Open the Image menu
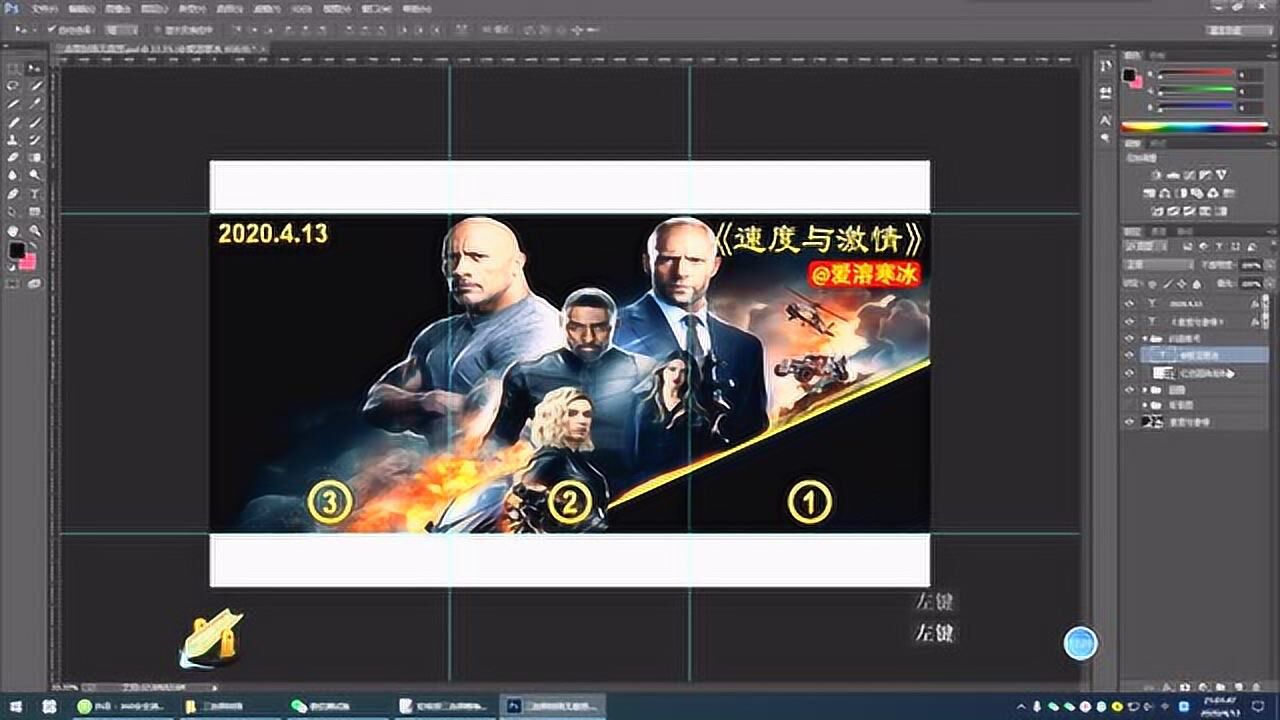Viewport: 1280px width, 720px height. point(117,8)
